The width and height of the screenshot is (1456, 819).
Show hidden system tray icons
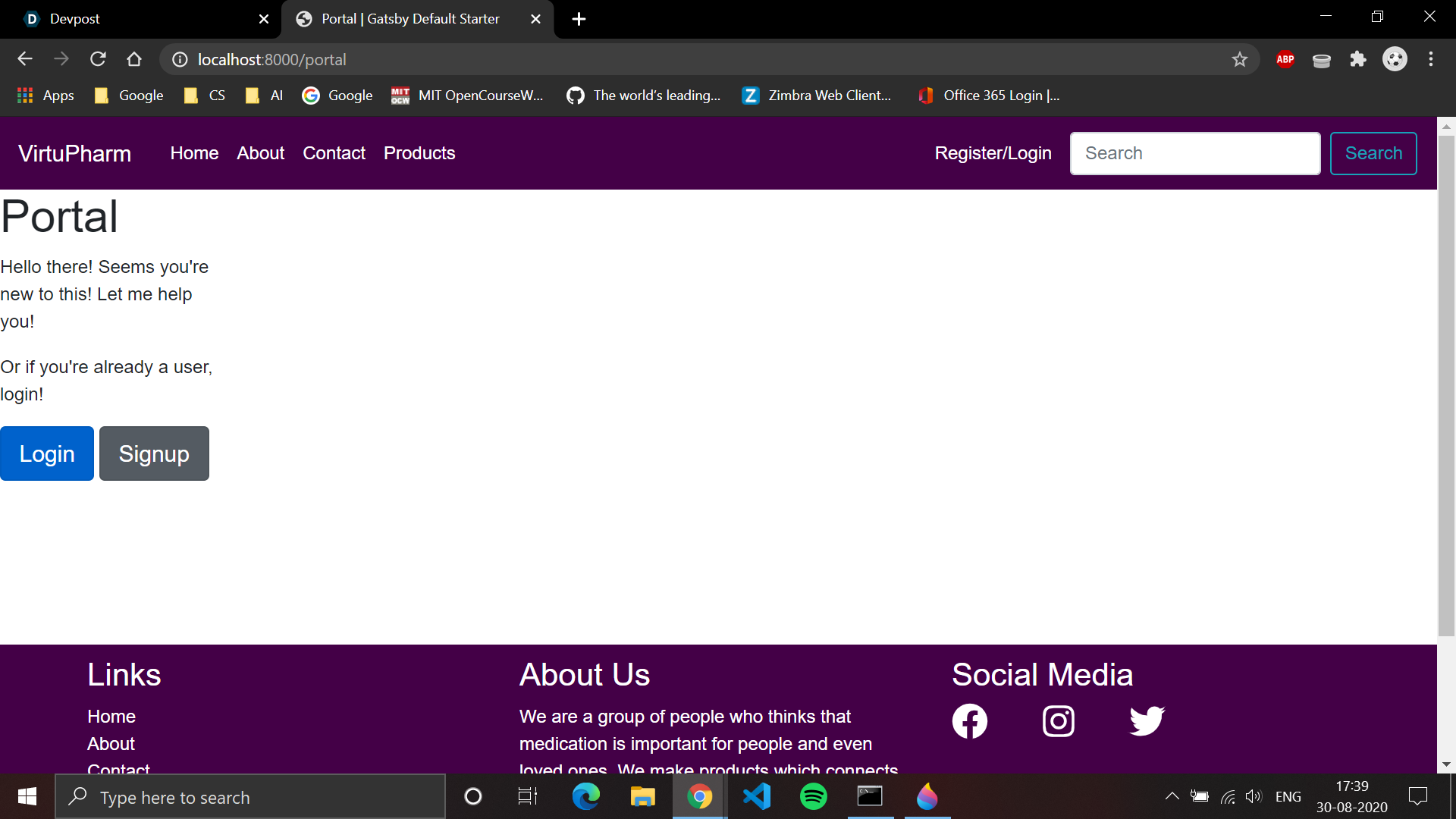click(x=1172, y=796)
